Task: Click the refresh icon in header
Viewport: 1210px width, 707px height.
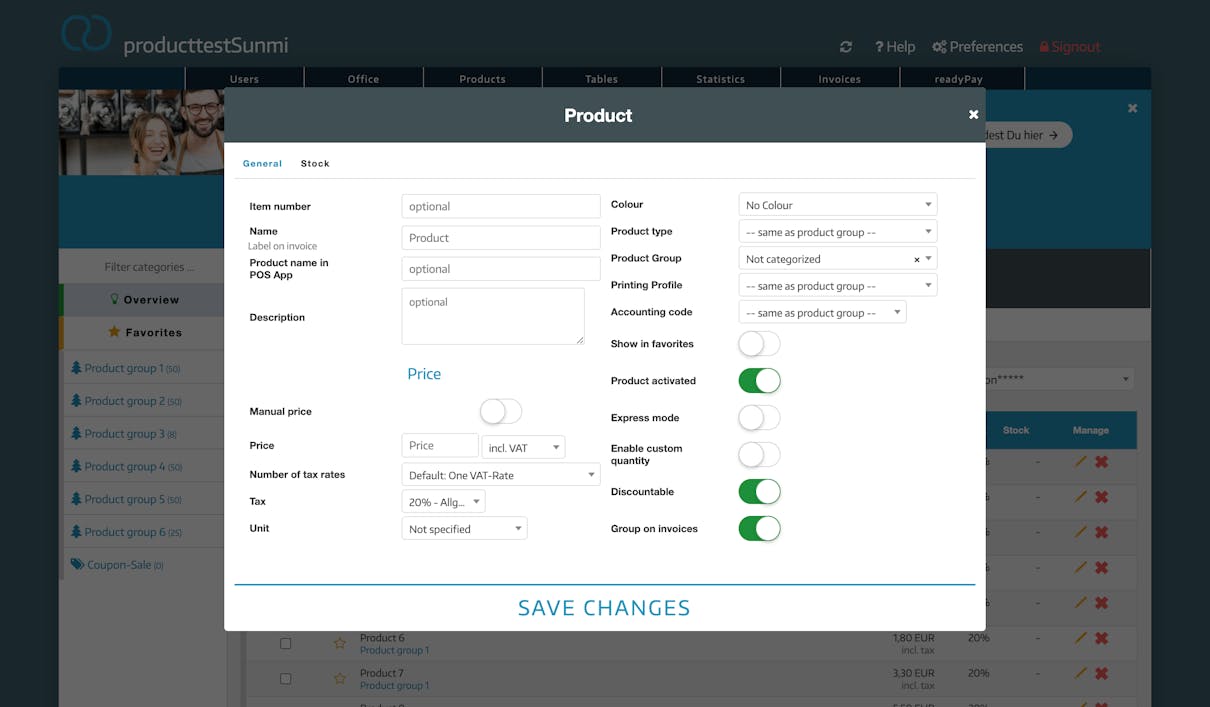Action: tap(846, 47)
